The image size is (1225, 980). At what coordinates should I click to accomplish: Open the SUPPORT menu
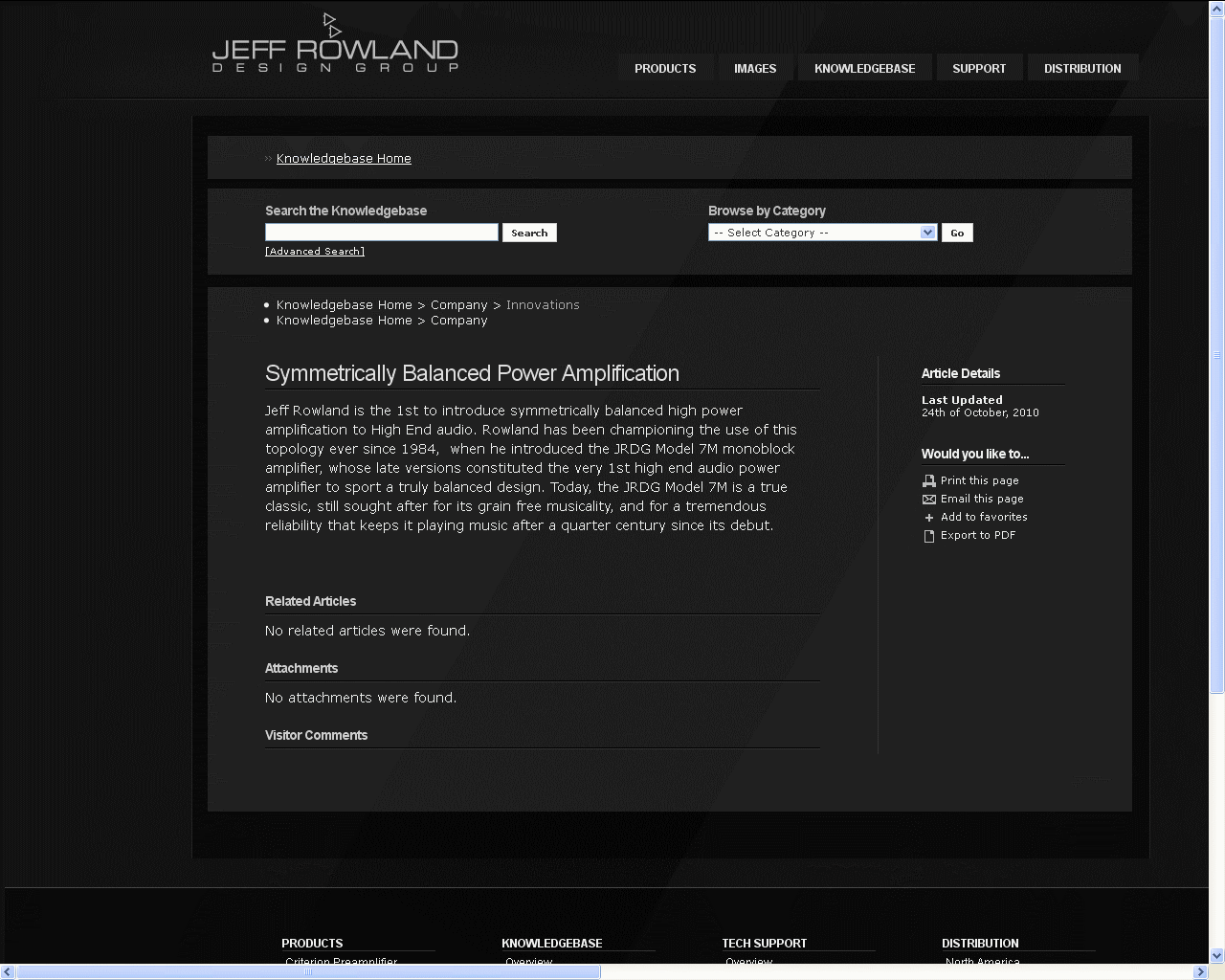point(979,68)
